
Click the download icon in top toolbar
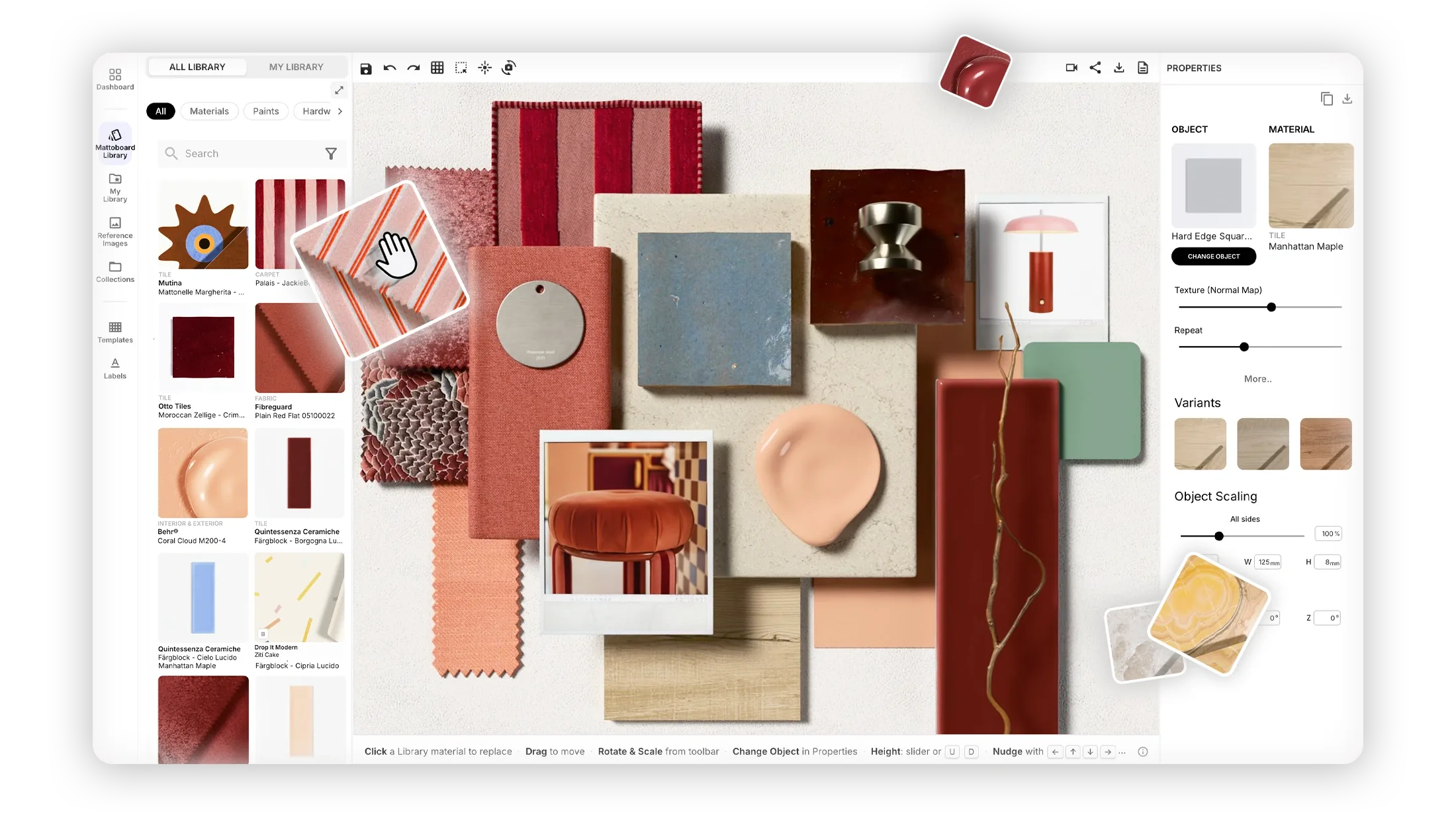[1119, 67]
